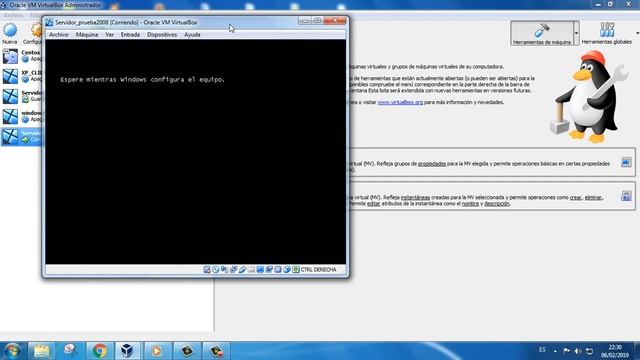640x360 pixels.
Task: Click VirtualBox taskbar icon
Action: pyautogui.click(x=127, y=351)
